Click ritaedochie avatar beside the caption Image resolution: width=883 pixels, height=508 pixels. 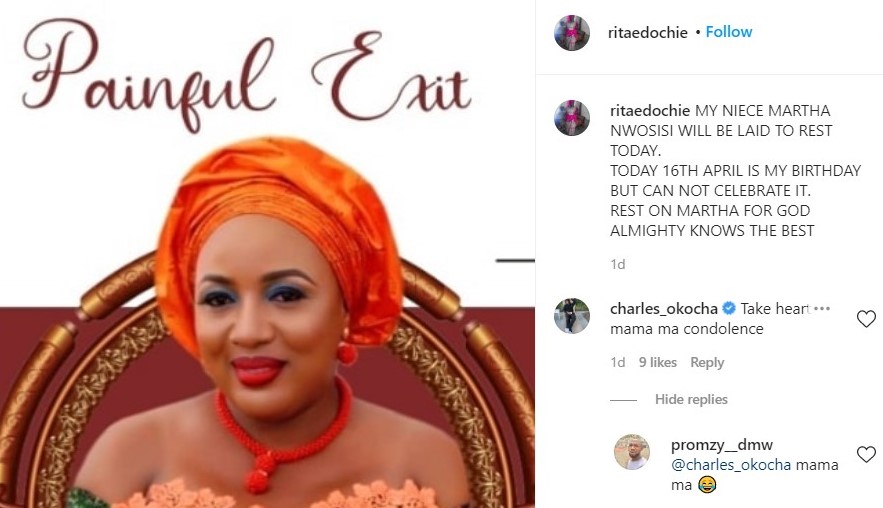click(x=572, y=118)
